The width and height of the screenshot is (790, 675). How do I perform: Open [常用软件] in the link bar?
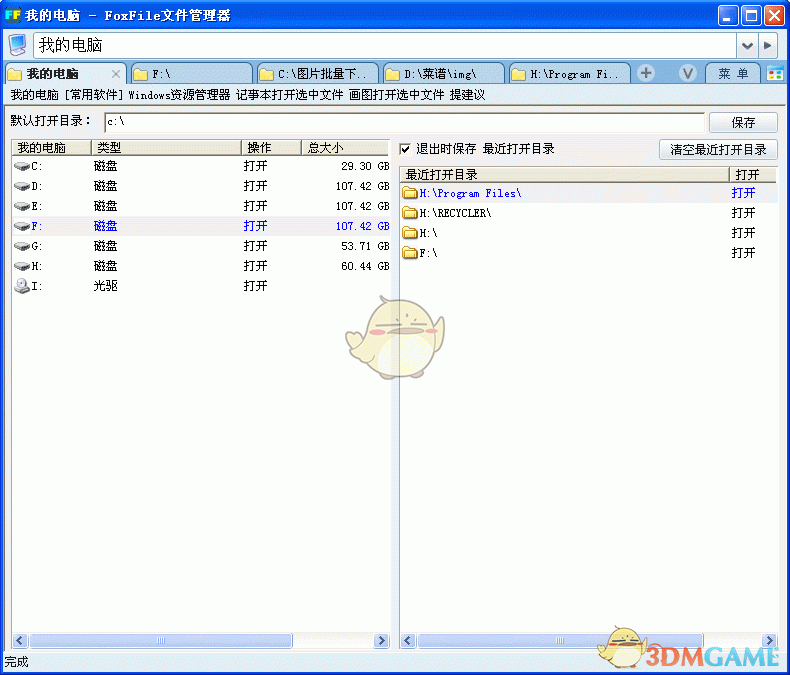click(x=94, y=95)
